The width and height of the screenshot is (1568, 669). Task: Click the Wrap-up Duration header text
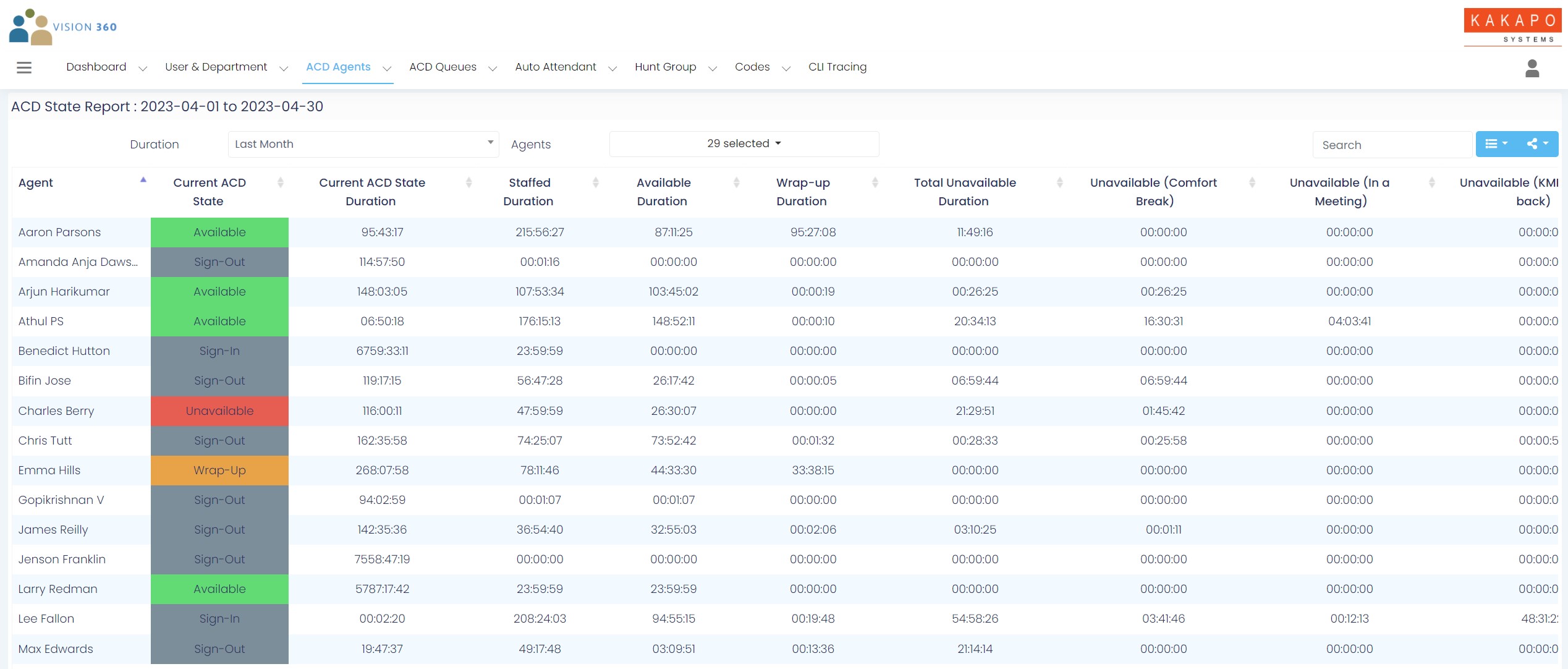click(x=802, y=192)
